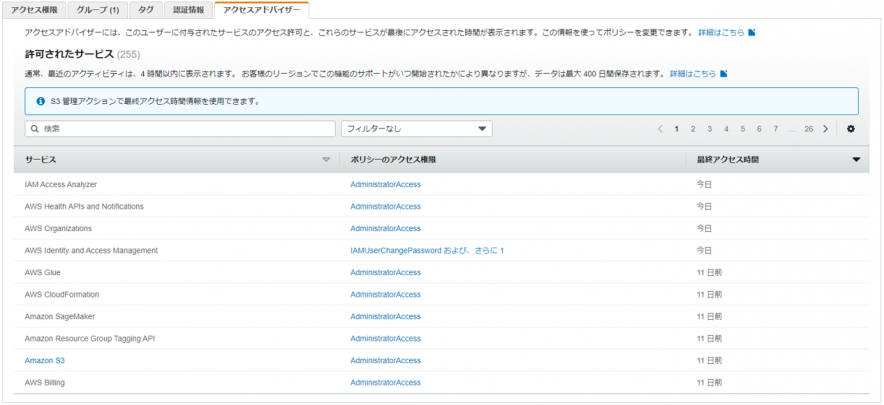Click the IAM Access Analyzer service name
The image size is (884, 405).
pyautogui.click(x=61, y=184)
